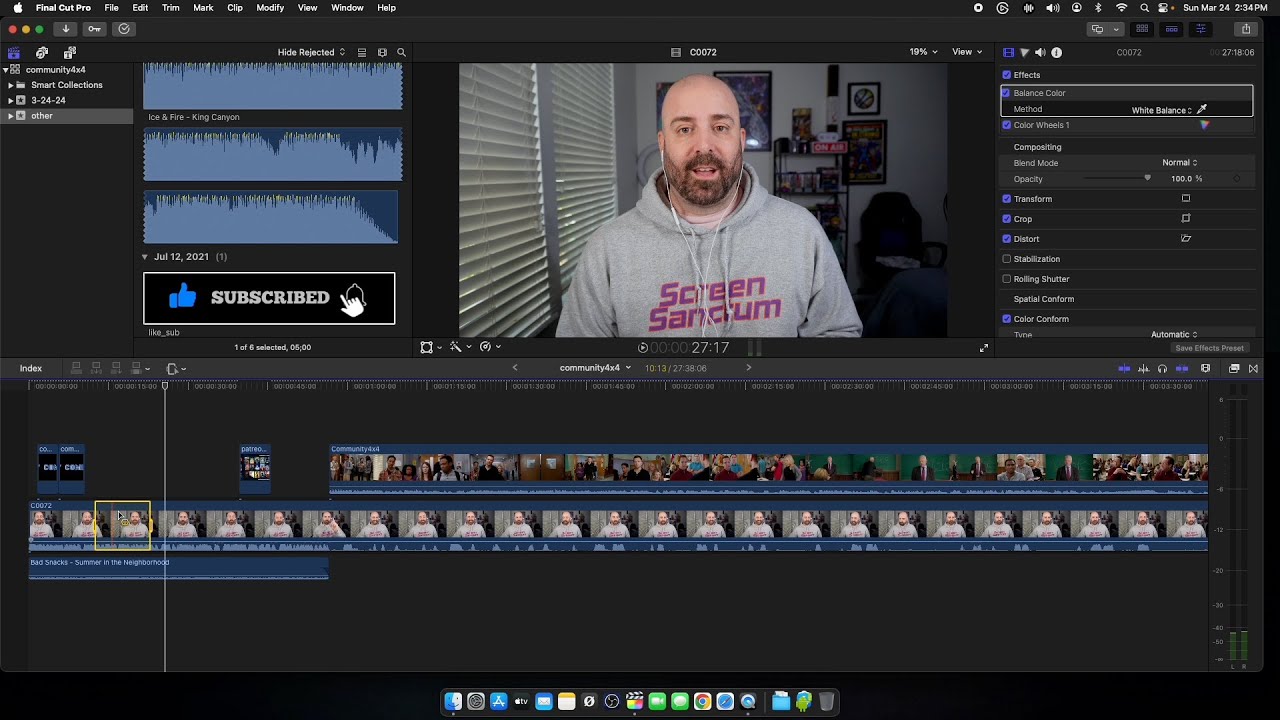Open the Video inspector tab icon

pos(1008,52)
